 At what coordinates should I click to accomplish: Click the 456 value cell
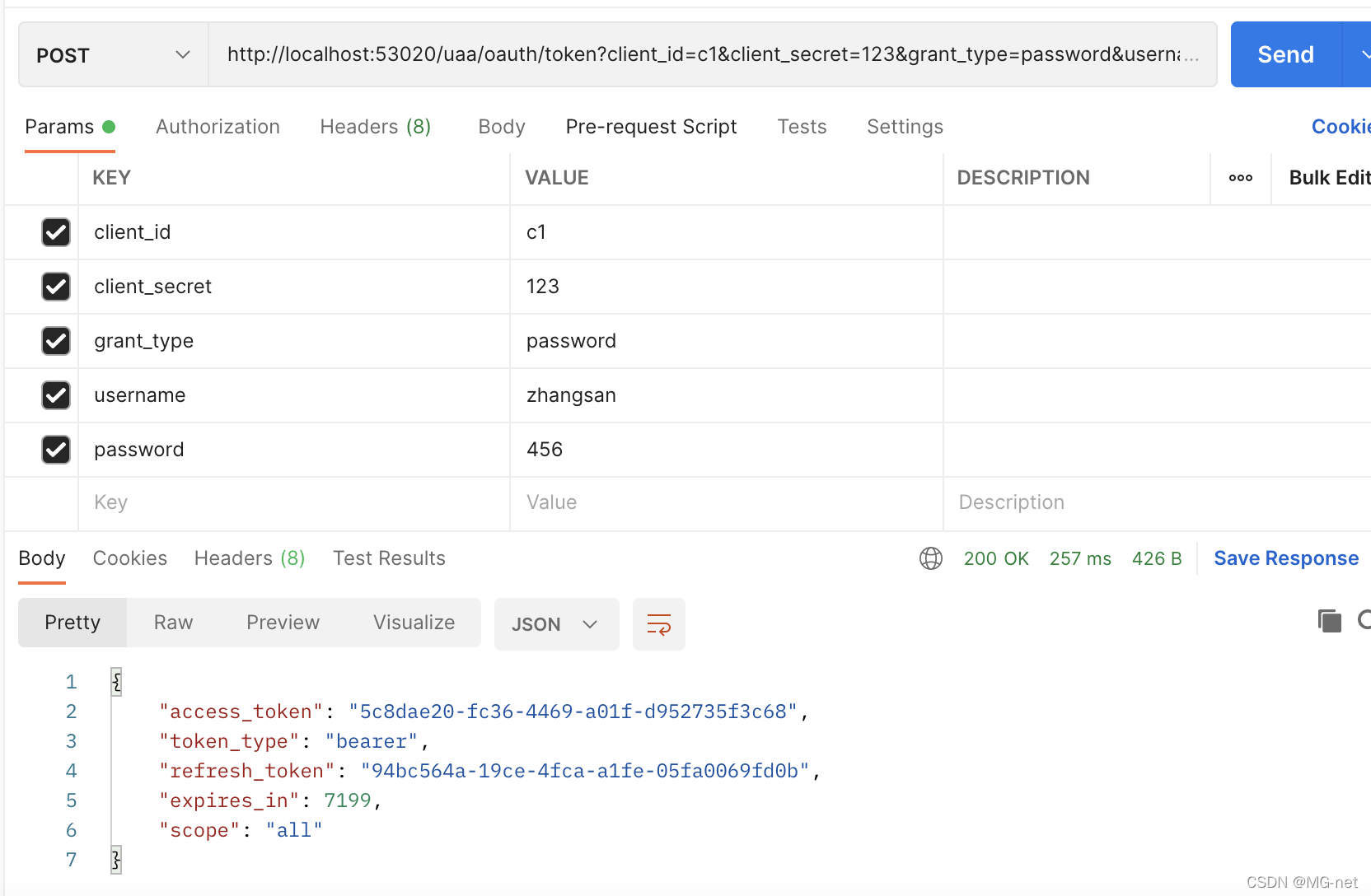[727, 450]
